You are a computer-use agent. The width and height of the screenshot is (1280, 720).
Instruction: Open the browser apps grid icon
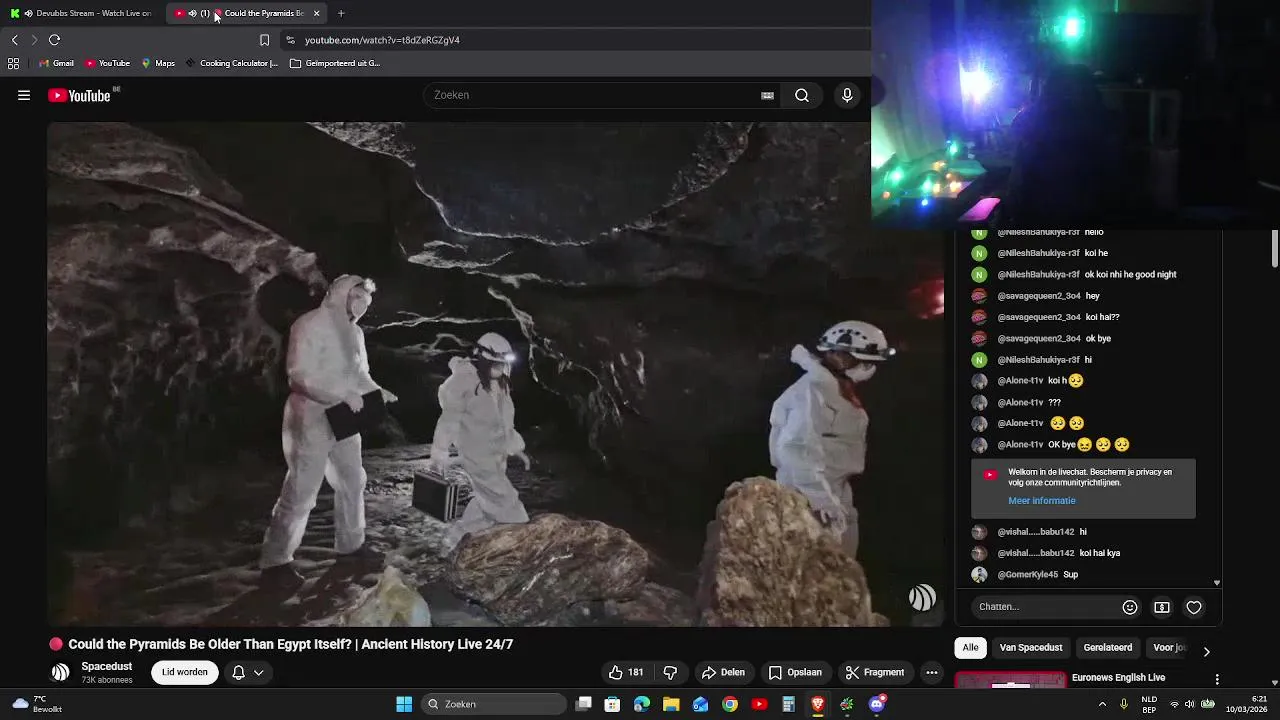[x=13, y=63]
